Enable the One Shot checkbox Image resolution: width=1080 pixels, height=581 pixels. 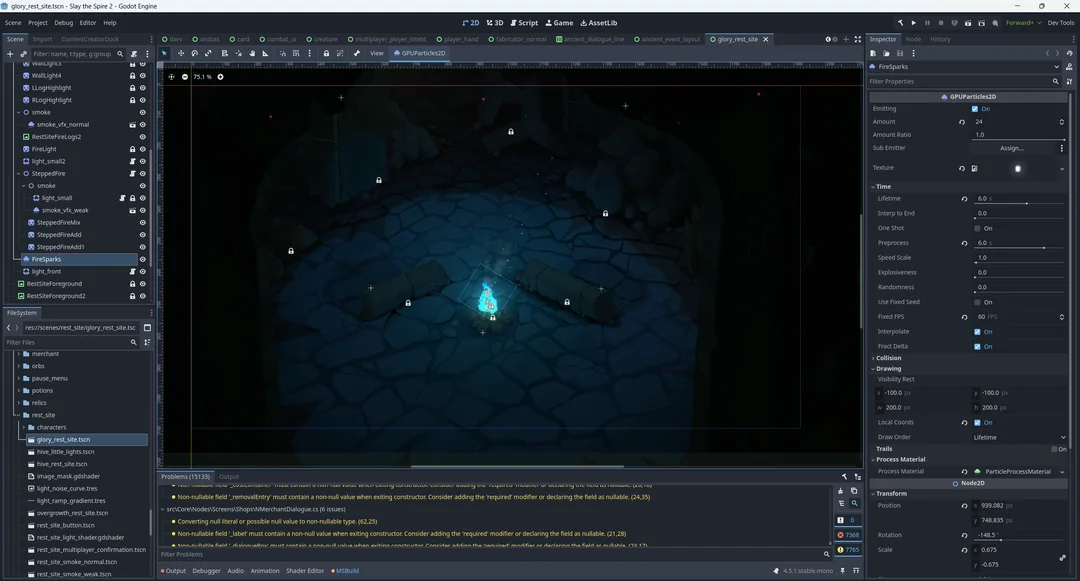click(977, 228)
